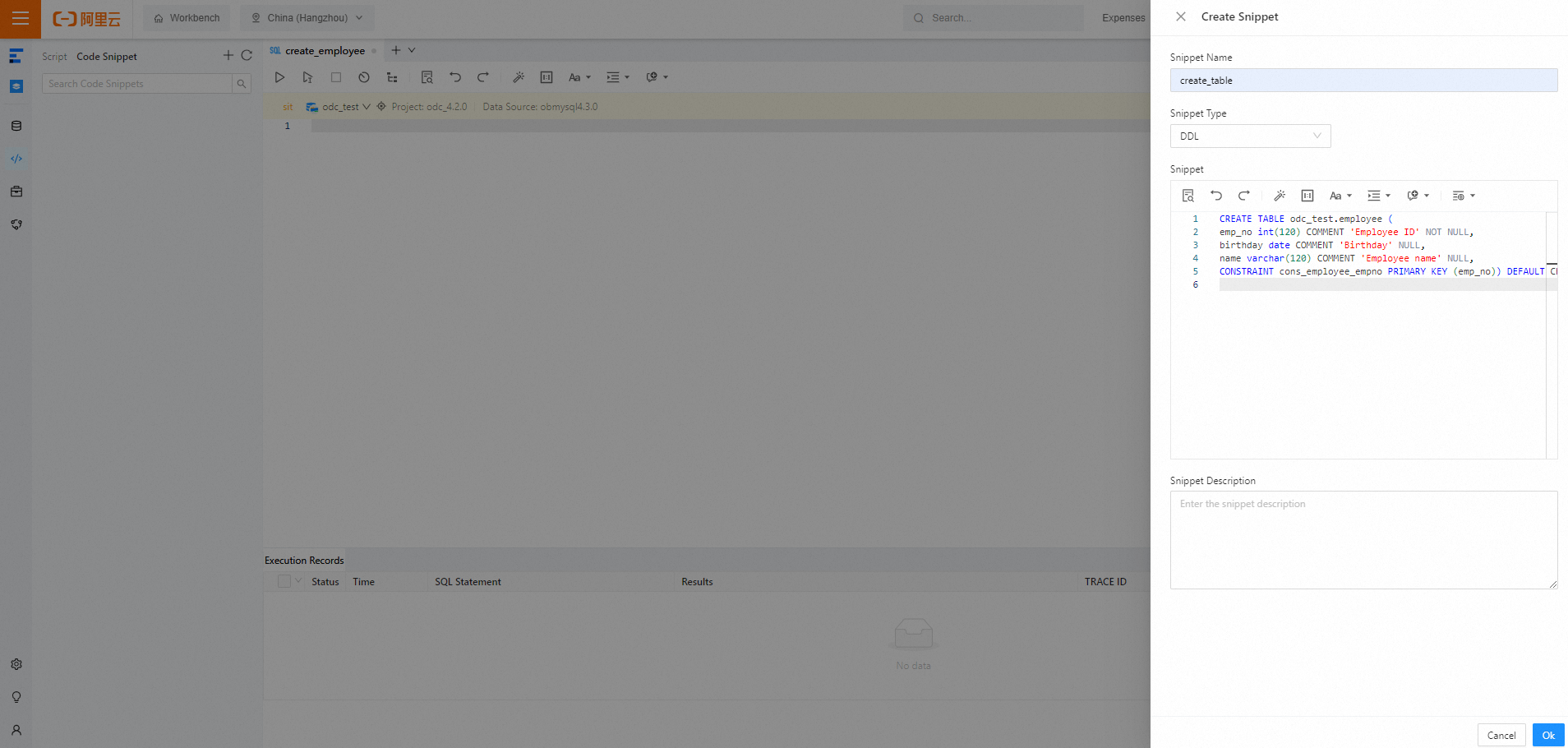Open the comment dropdown in snippet toolbar

pos(1418,196)
